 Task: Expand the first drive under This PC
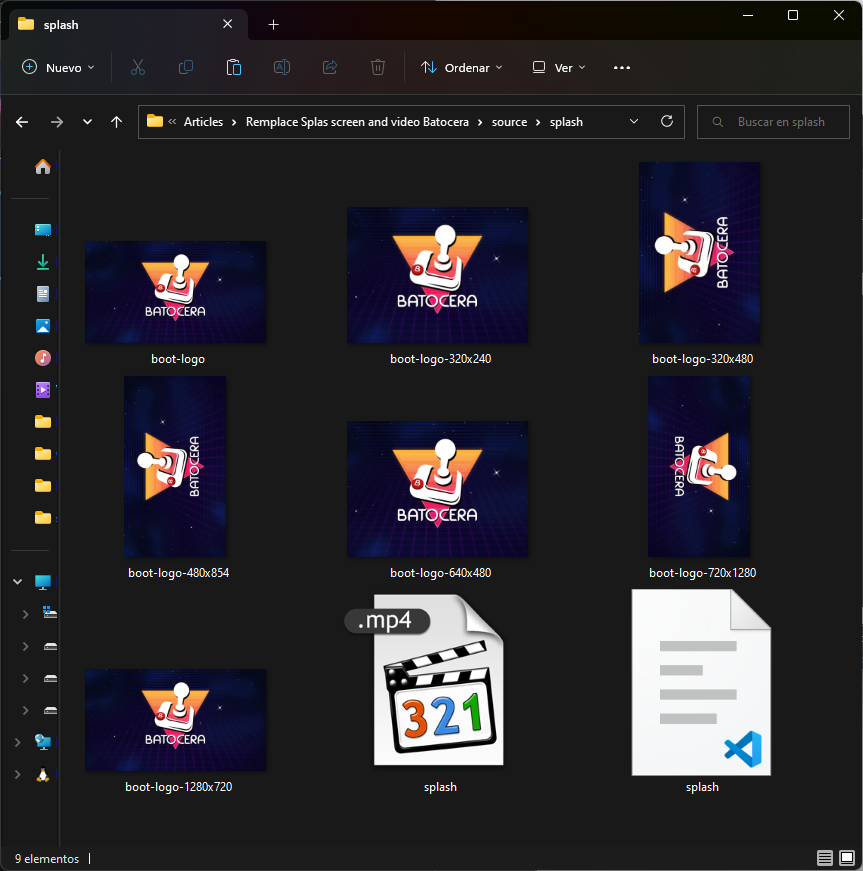26,614
